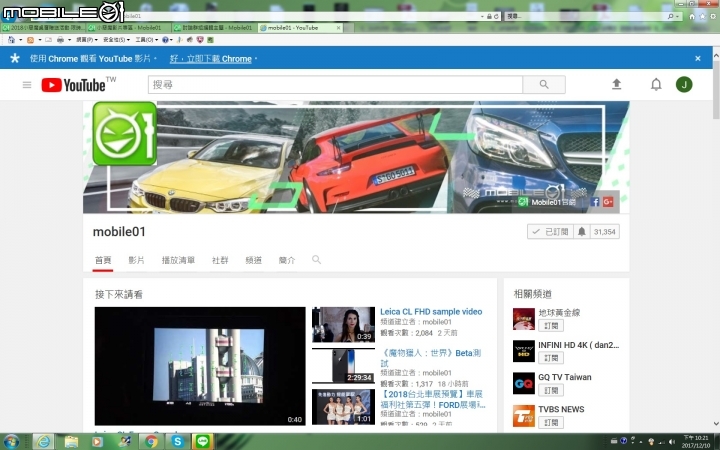
Task: Open the YouTube hamburger guide menu
Action: point(27,85)
